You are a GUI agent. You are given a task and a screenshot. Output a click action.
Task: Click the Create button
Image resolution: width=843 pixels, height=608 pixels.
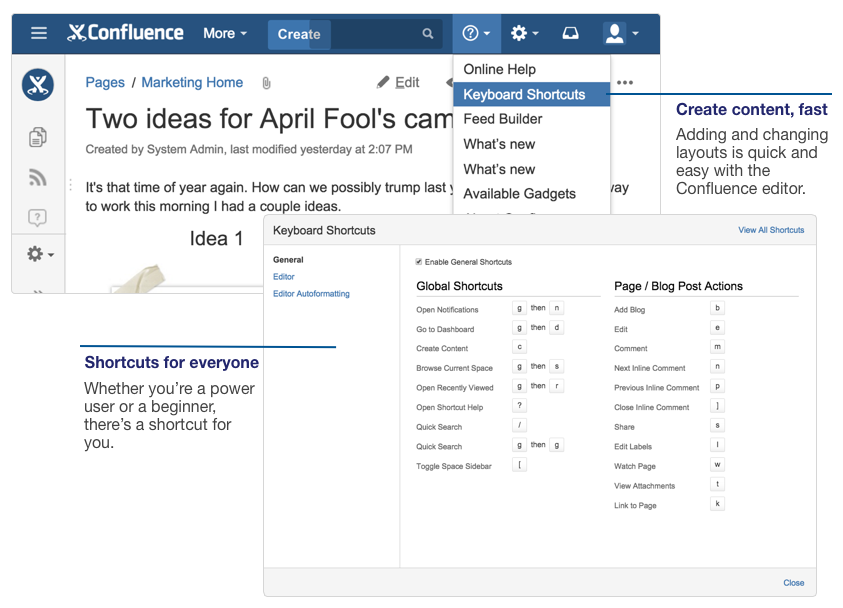pyautogui.click(x=298, y=33)
